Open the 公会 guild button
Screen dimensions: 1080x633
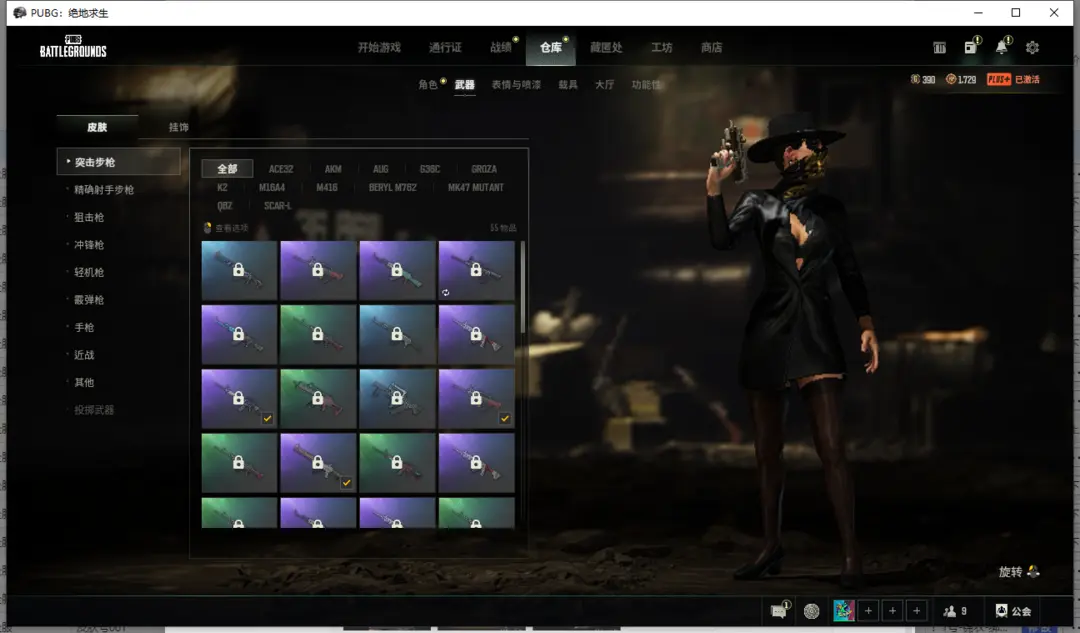[1013, 611]
